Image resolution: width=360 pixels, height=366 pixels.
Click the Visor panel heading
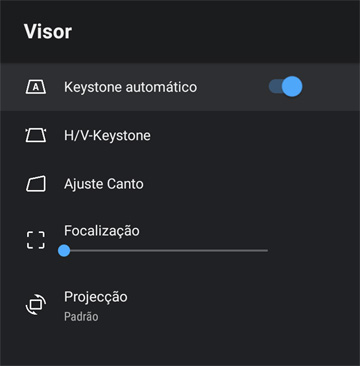pyautogui.click(x=48, y=32)
